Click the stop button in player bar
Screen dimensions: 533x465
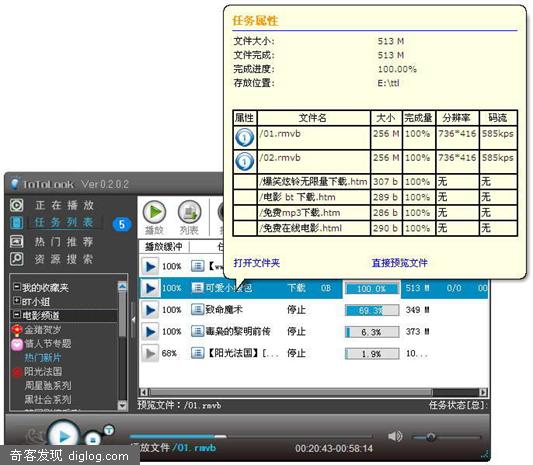pos(92,439)
